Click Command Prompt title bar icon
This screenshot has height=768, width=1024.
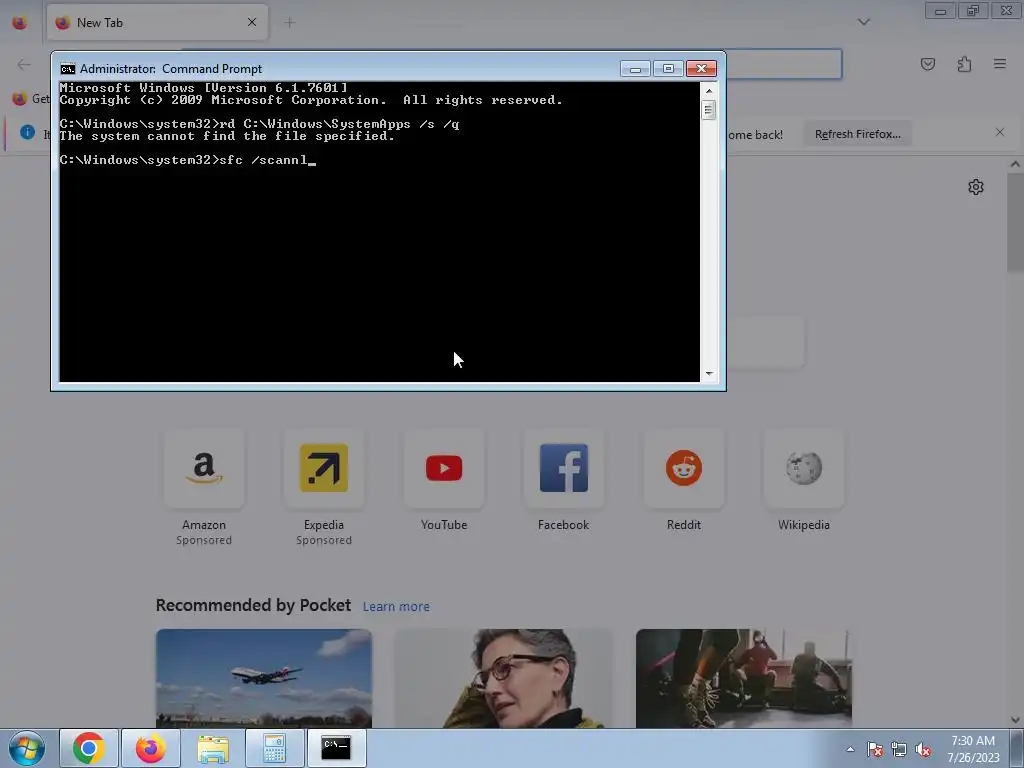(67, 69)
